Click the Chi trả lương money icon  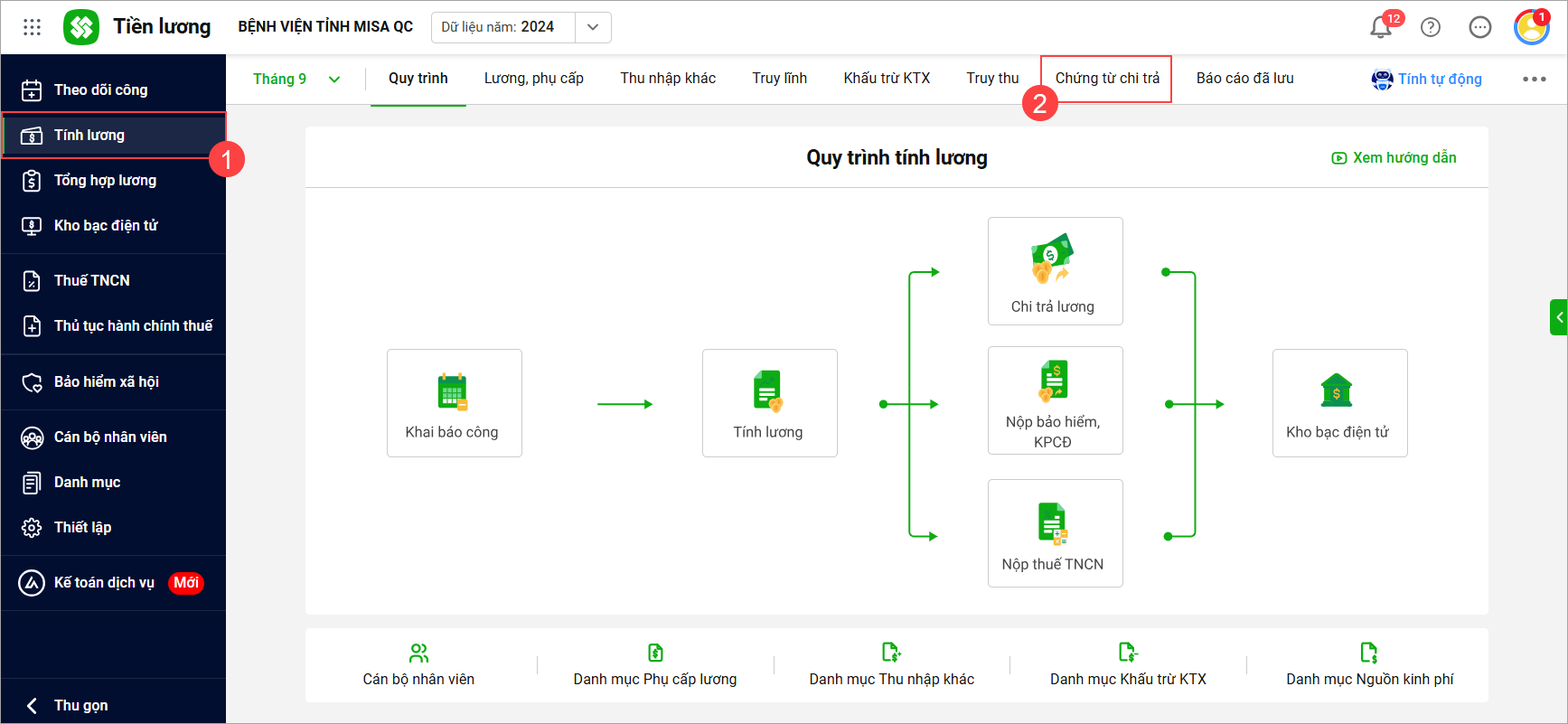click(1052, 259)
